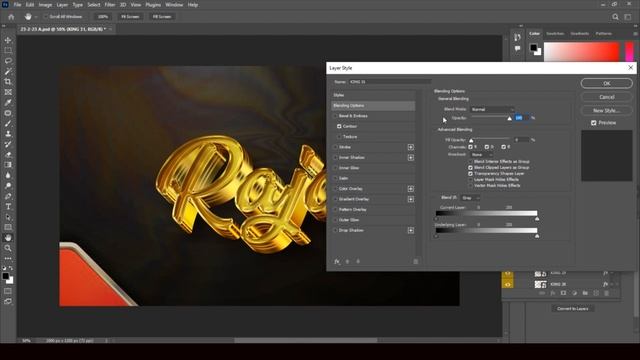Select the Move tool
Image resolution: width=640 pixels, height=360 pixels.
pos(8,40)
